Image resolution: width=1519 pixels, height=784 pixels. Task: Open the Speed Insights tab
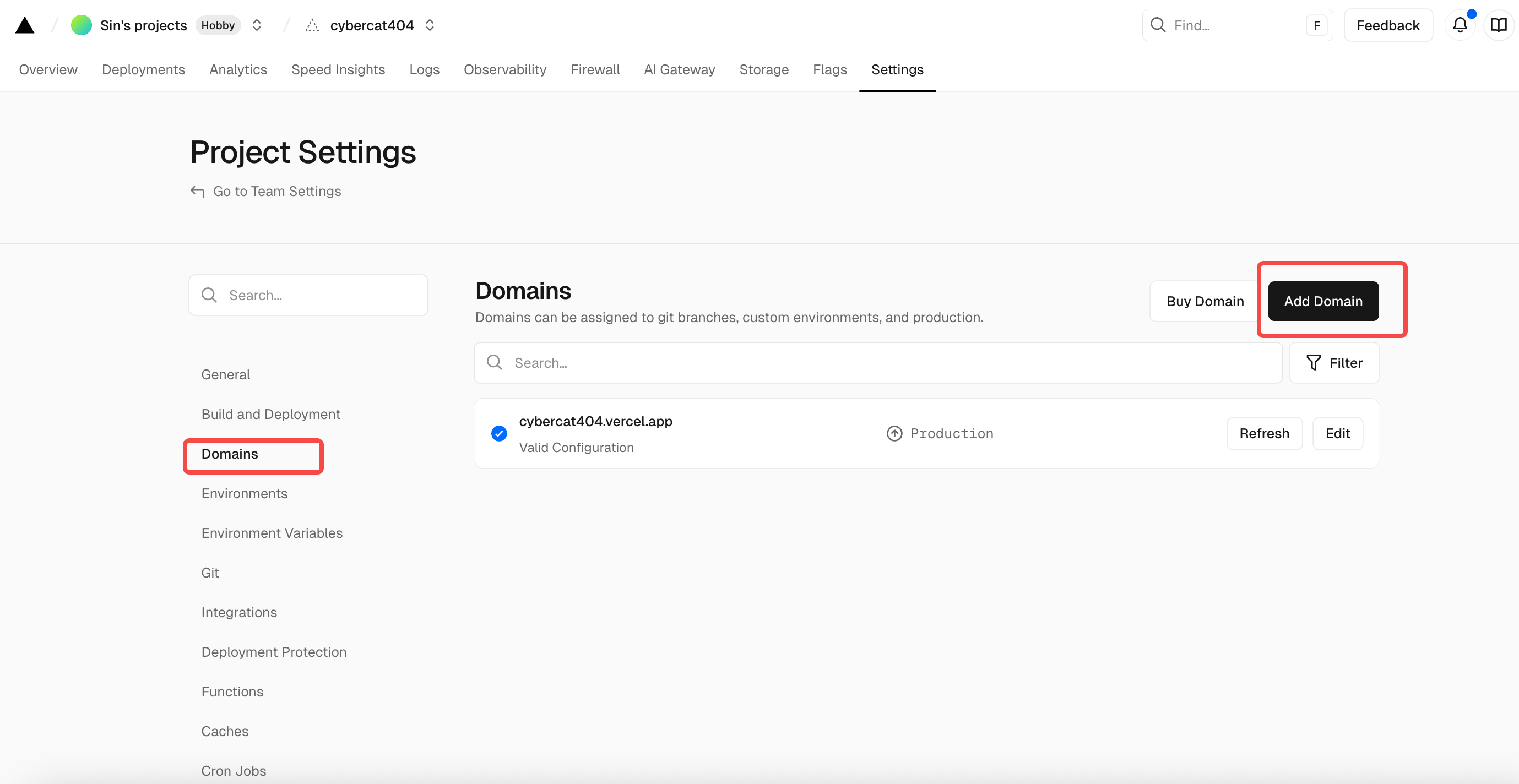coord(338,69)
